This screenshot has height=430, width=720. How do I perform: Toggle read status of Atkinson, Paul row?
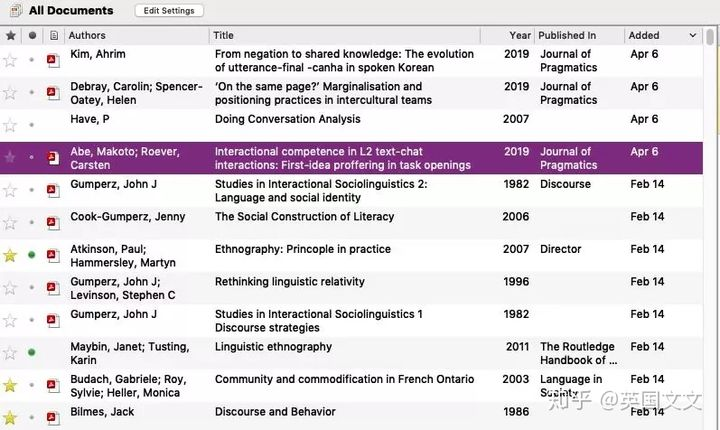(x=32, y=255)
